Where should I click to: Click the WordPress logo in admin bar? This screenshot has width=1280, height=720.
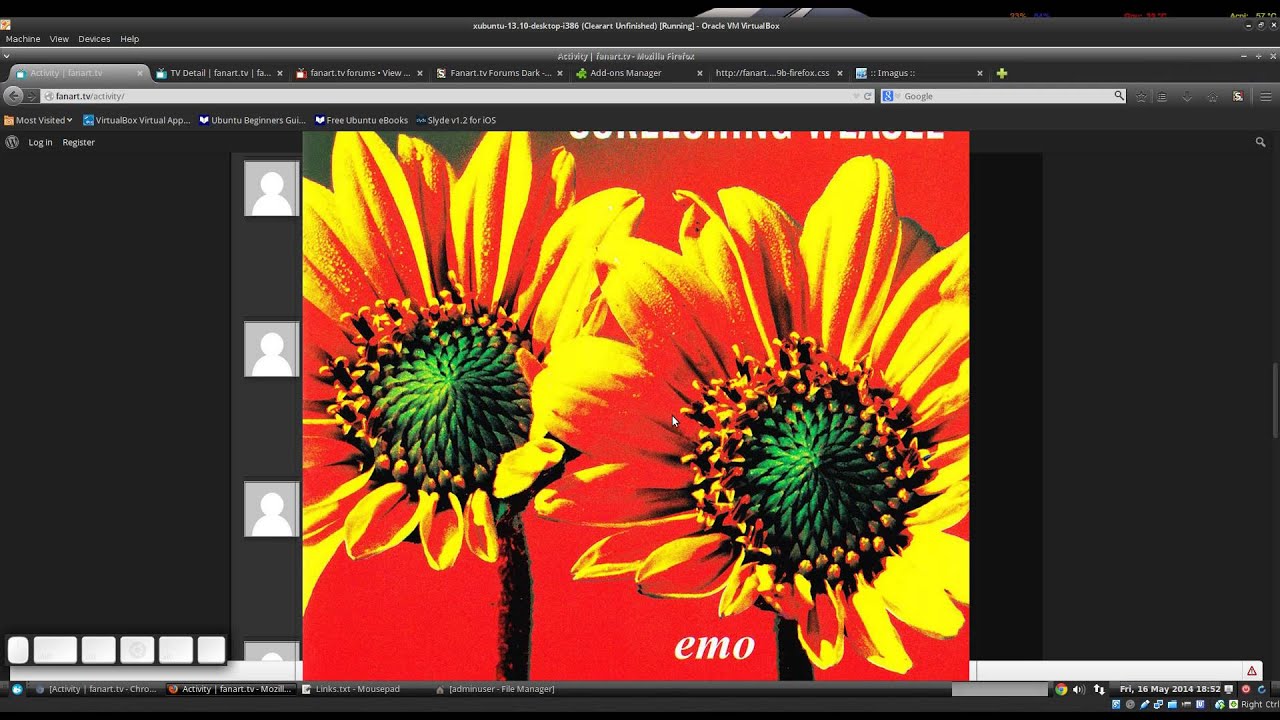12,142
